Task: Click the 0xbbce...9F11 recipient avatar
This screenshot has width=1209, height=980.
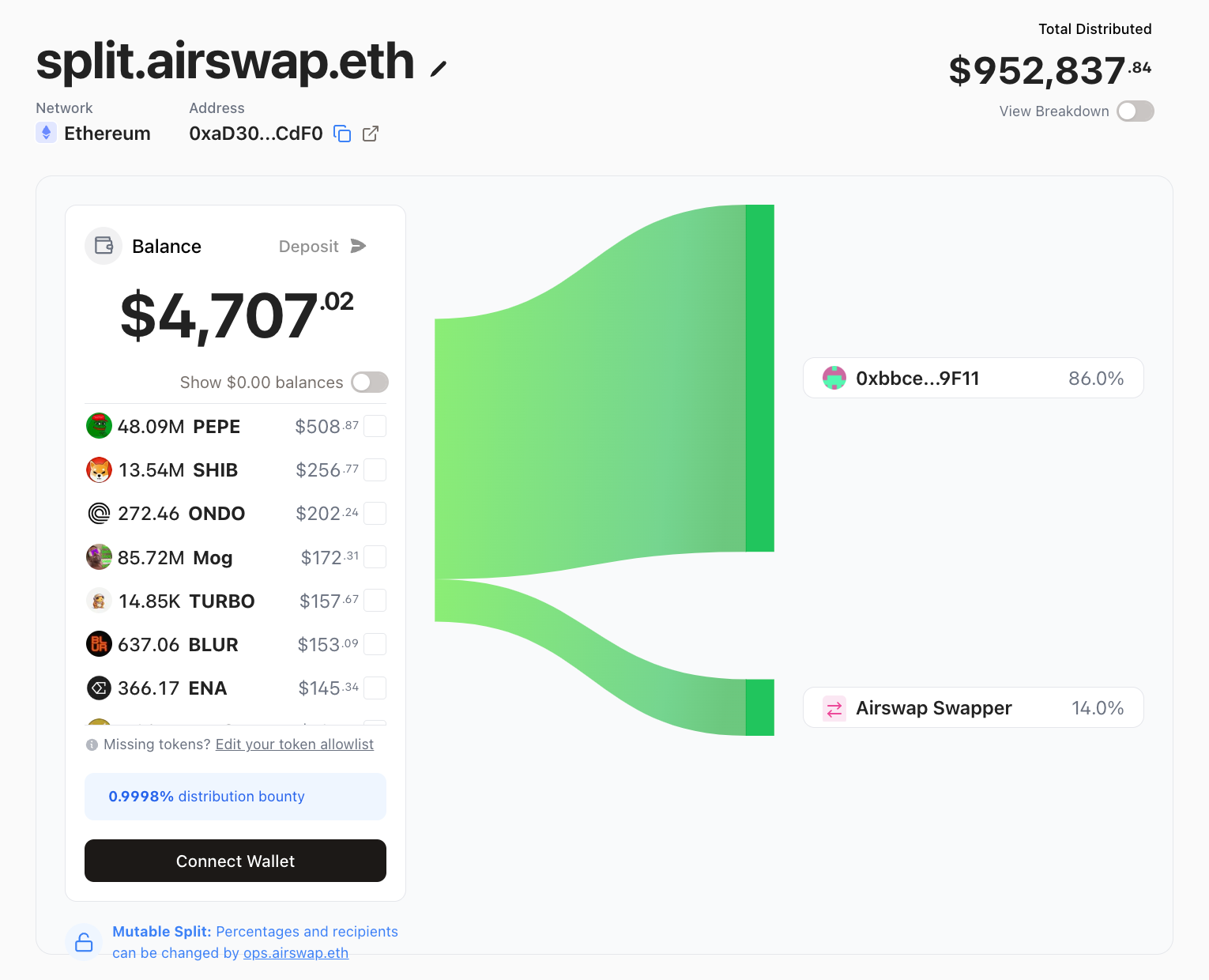Action: [834, 378]
